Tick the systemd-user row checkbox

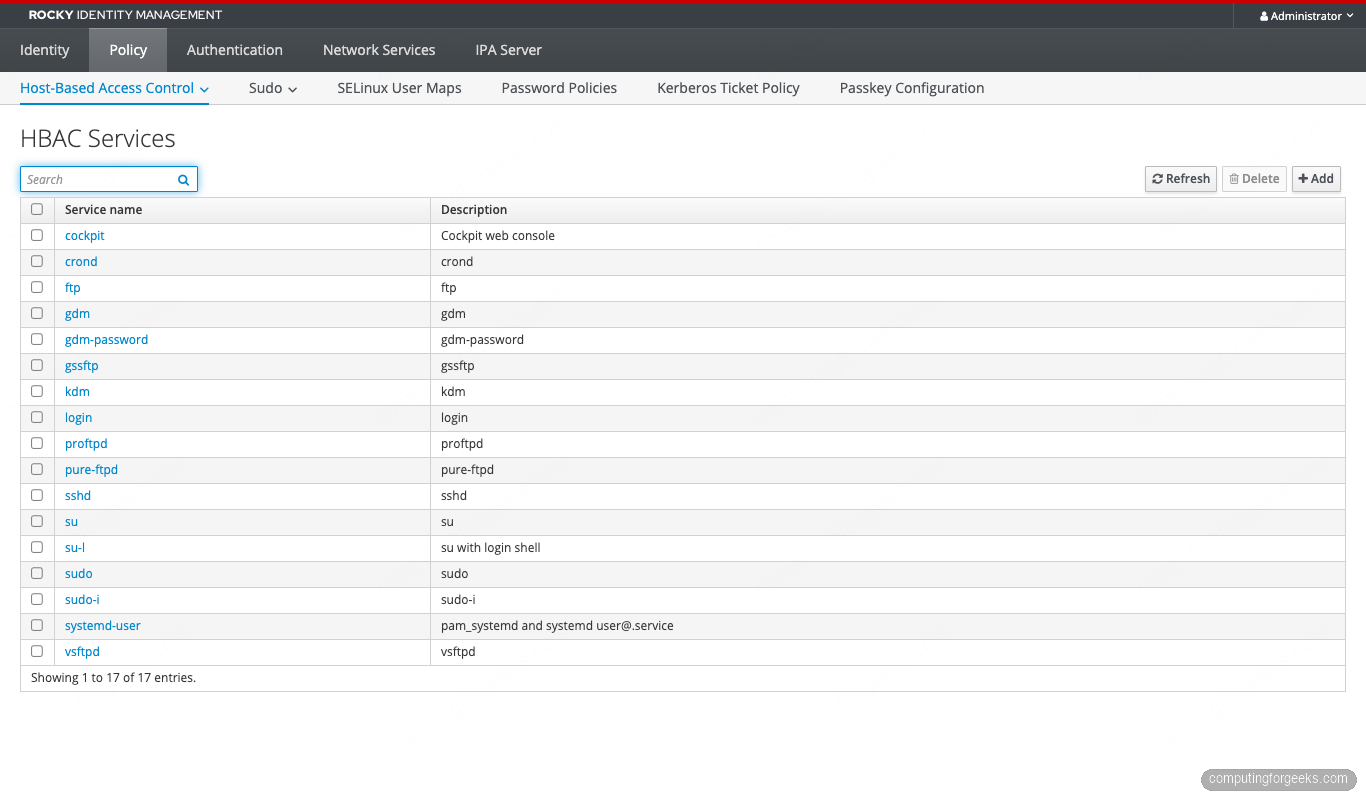(37, 625)
